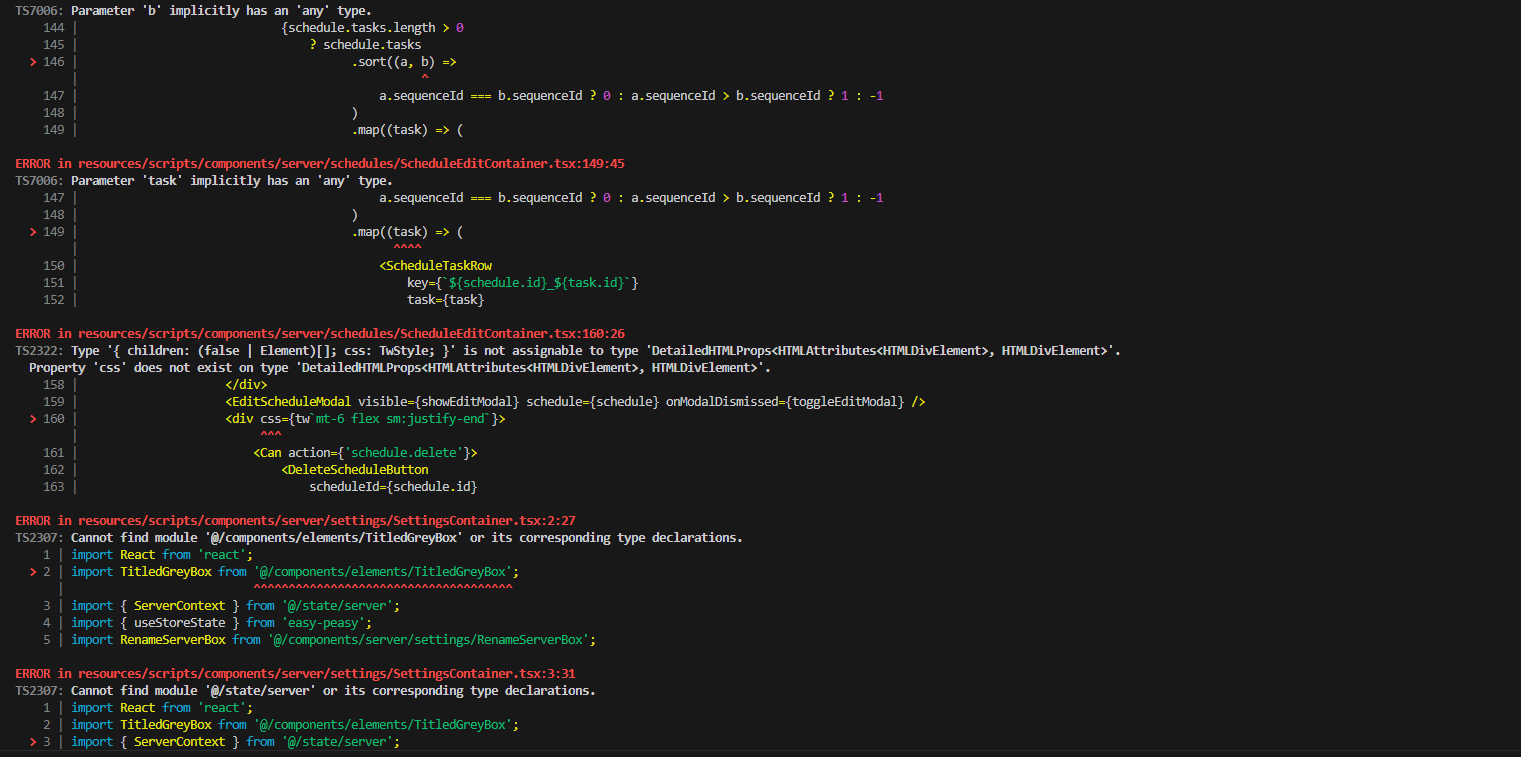The height and width of the screenshot is (757, 1521).
Task: Click code line 159 "<EditScheduleModal visible=..."
Action: 575,402
